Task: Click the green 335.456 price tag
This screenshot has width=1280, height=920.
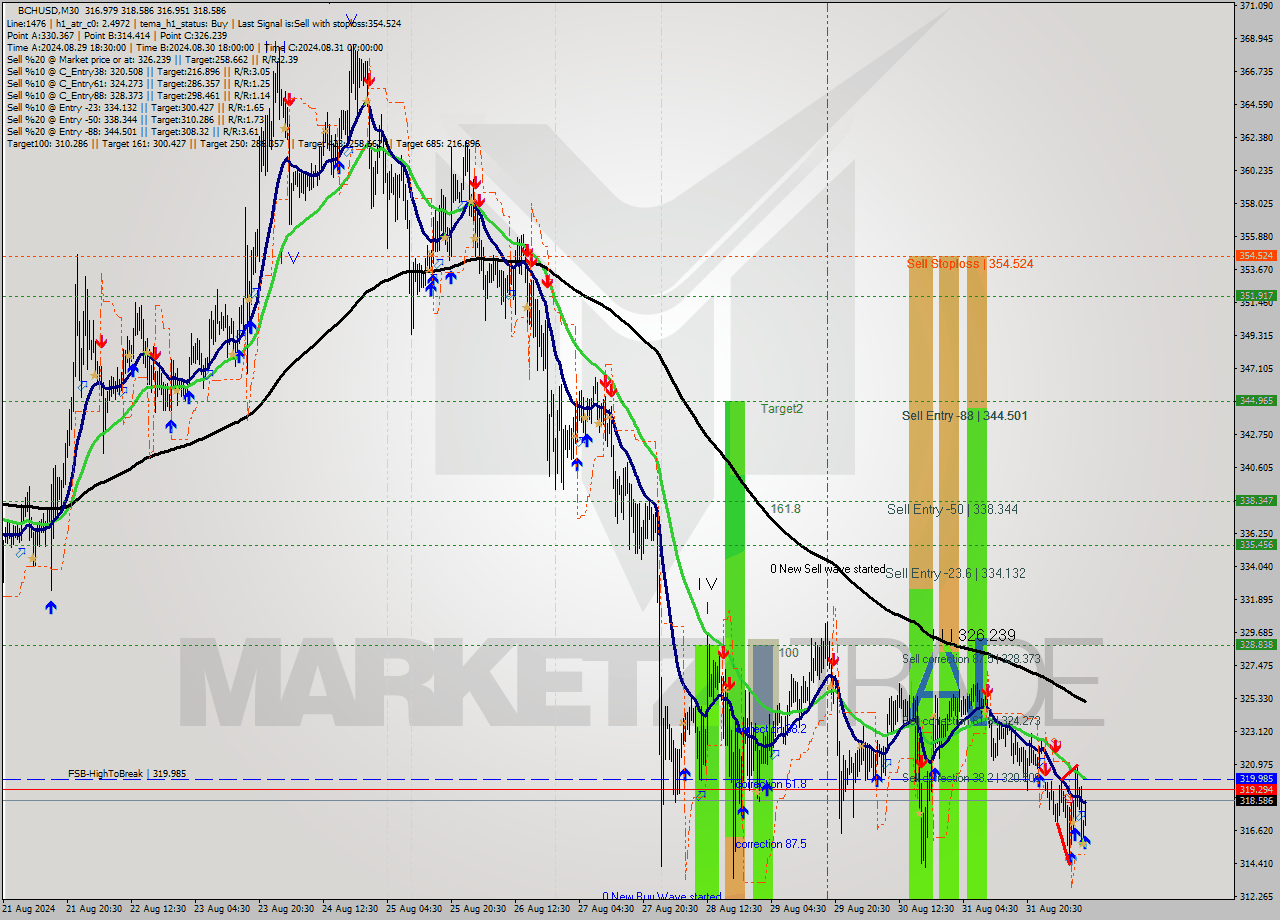Action: (x=1256, y=545)
